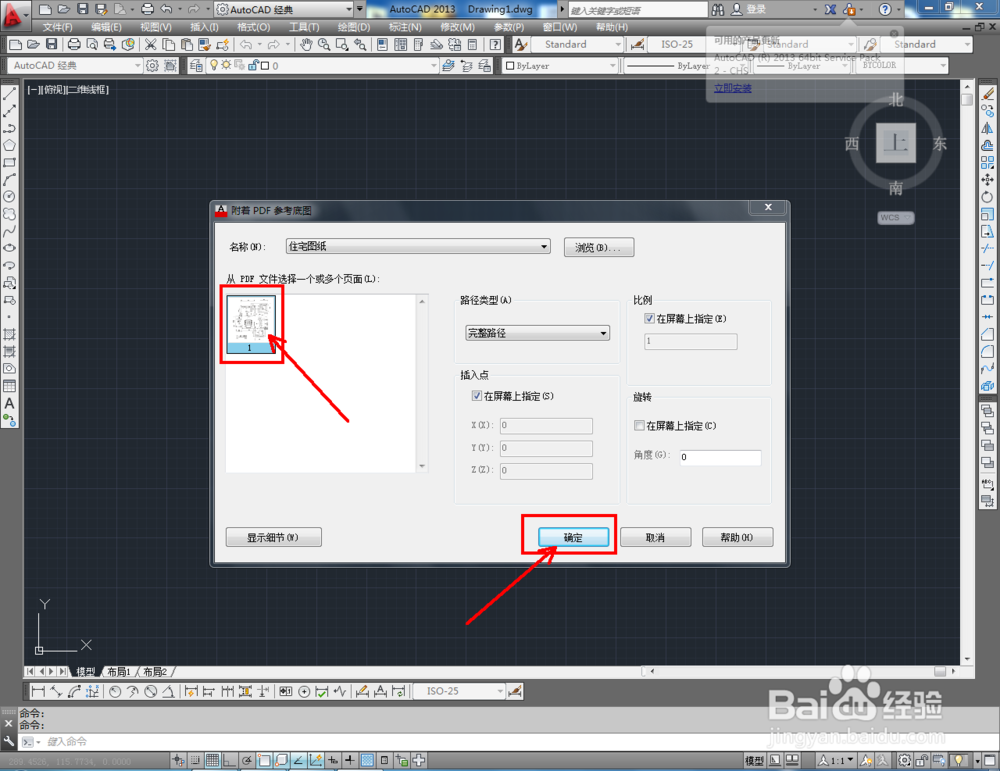
Task: Click the Save icon on the Standard toolbar
Action: [52, 44]
